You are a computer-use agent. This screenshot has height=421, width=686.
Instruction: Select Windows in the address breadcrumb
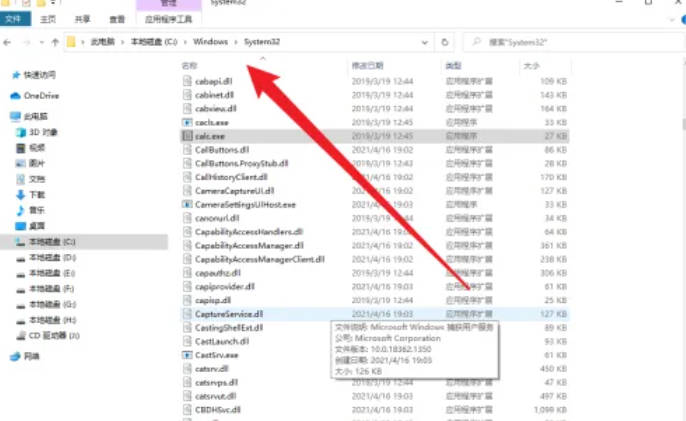click(210, 42)
